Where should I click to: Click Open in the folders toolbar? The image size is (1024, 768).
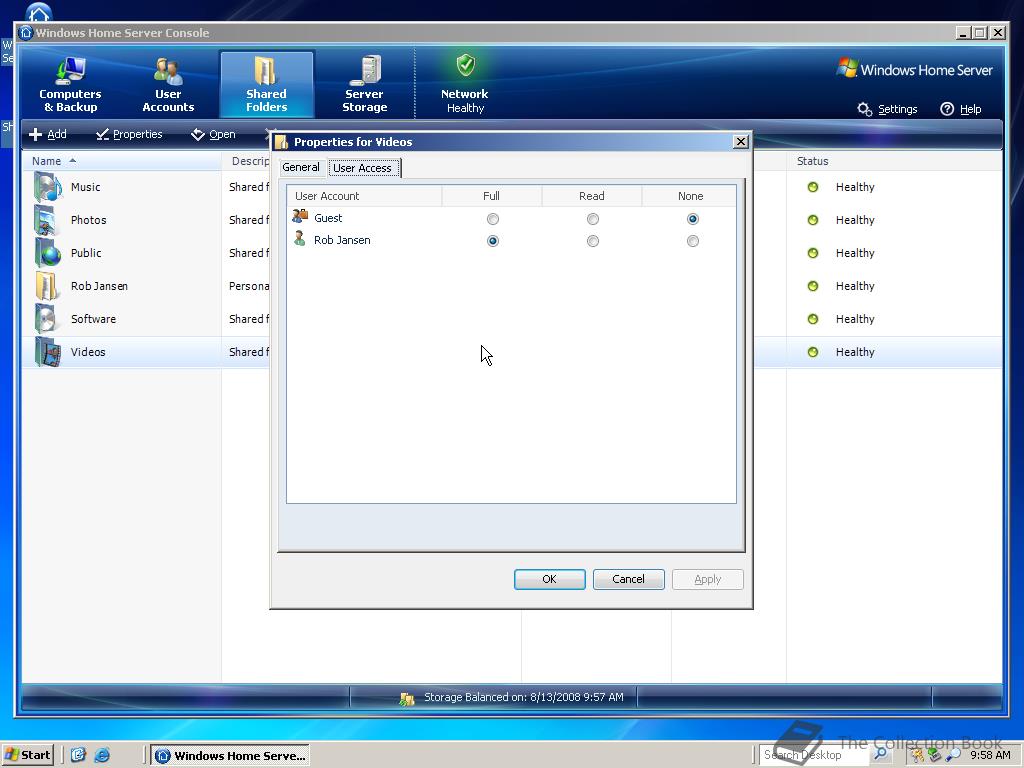point(214,134)
